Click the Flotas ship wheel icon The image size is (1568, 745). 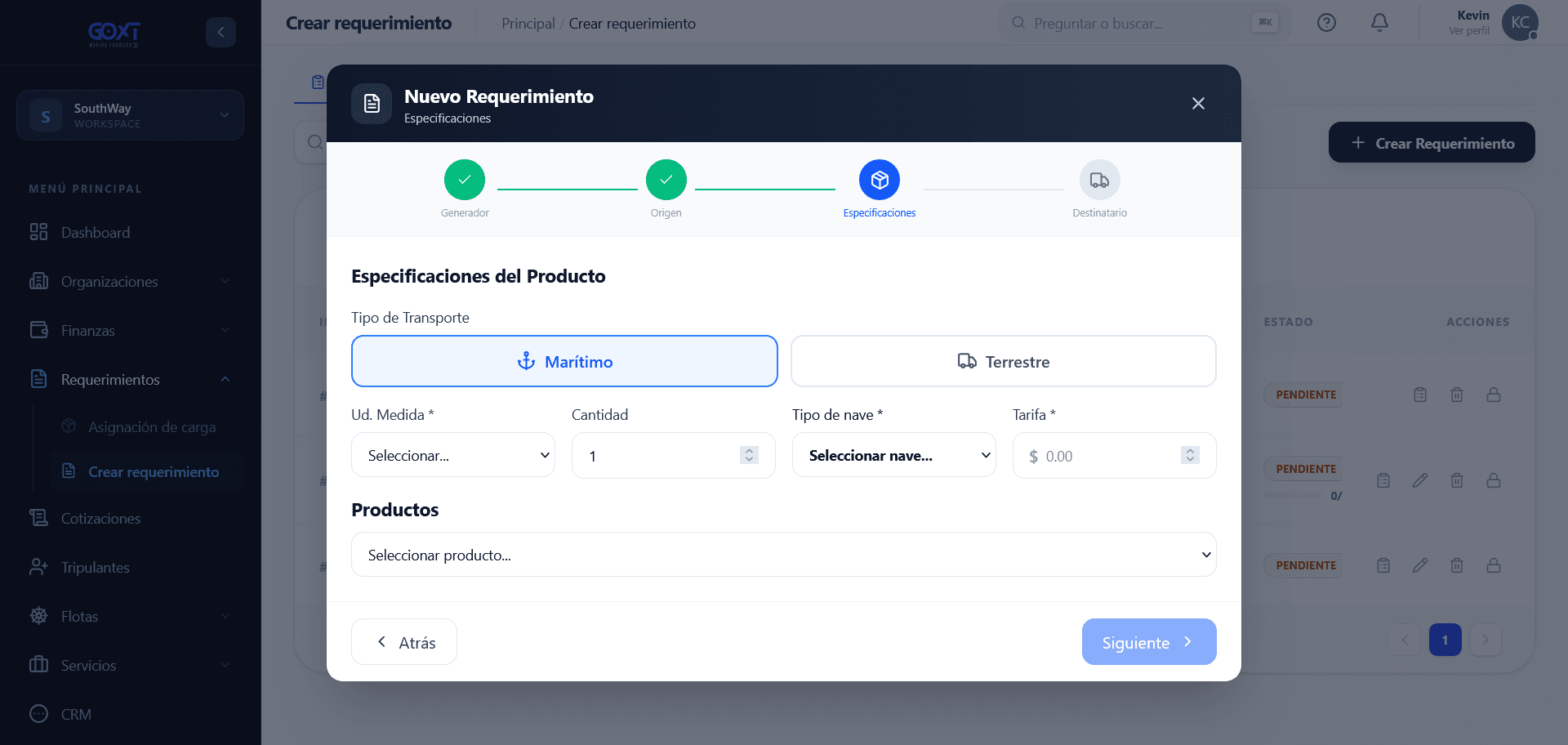tap(38, 616)
